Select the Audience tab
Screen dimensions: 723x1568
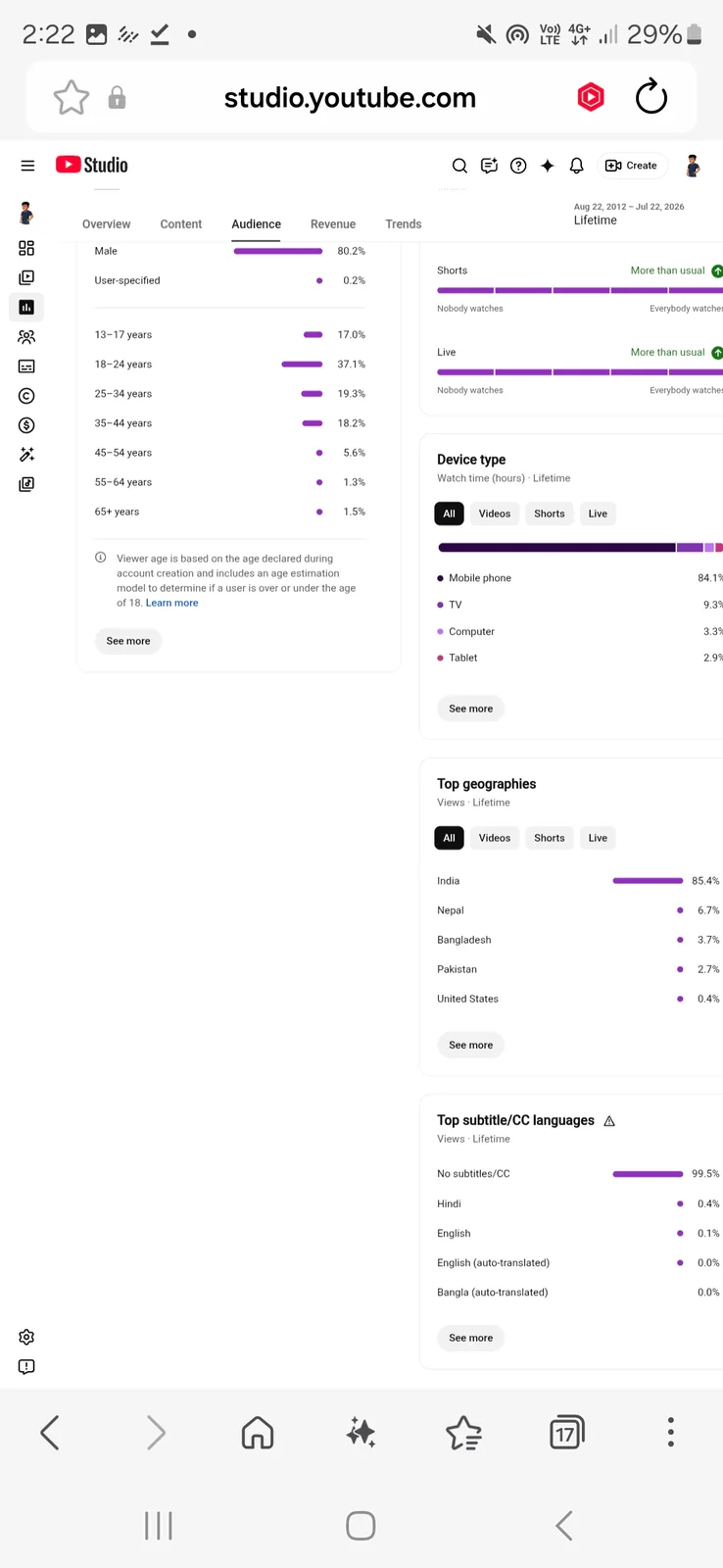pos(257,224)
